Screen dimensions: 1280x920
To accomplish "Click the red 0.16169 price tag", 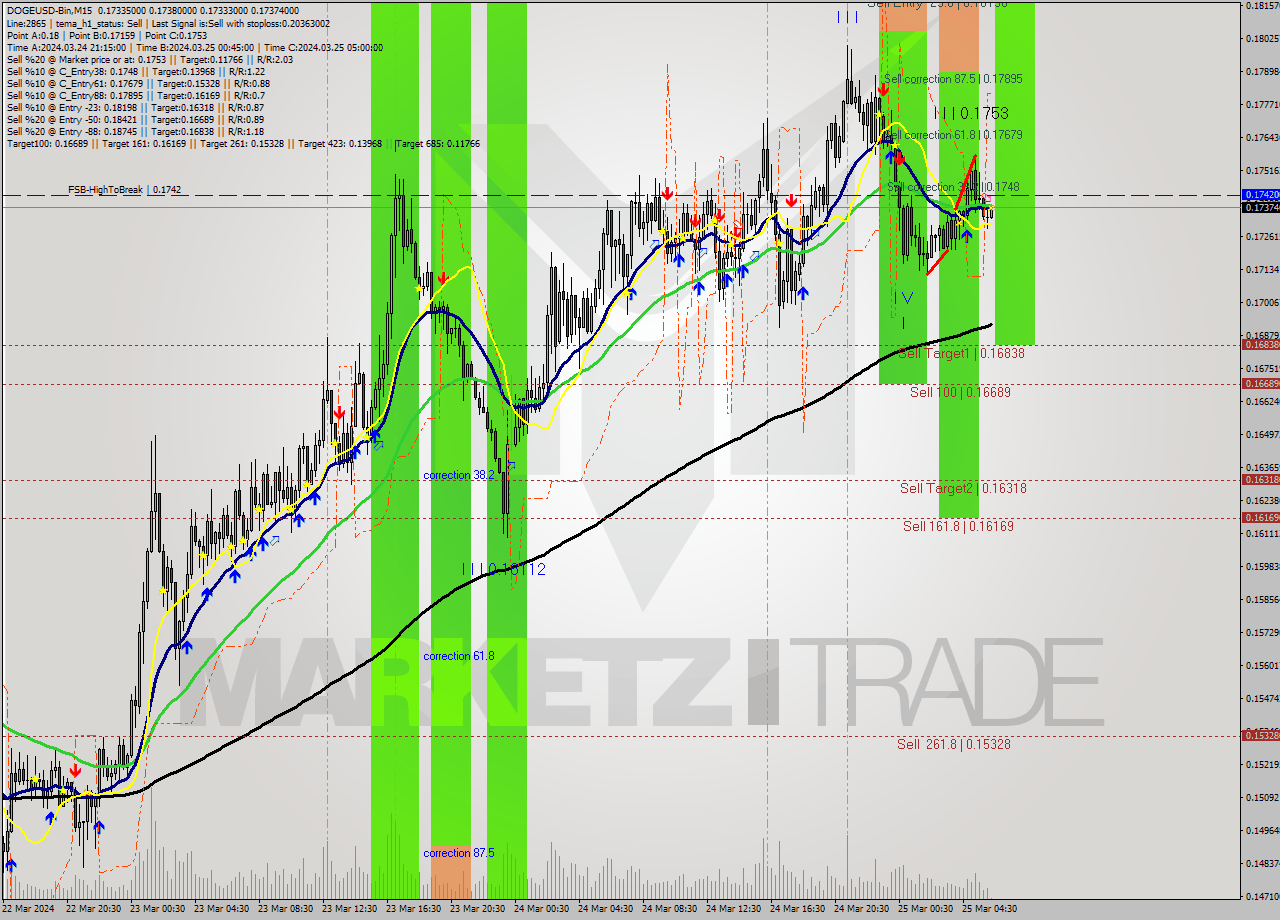I will 1260,517.
